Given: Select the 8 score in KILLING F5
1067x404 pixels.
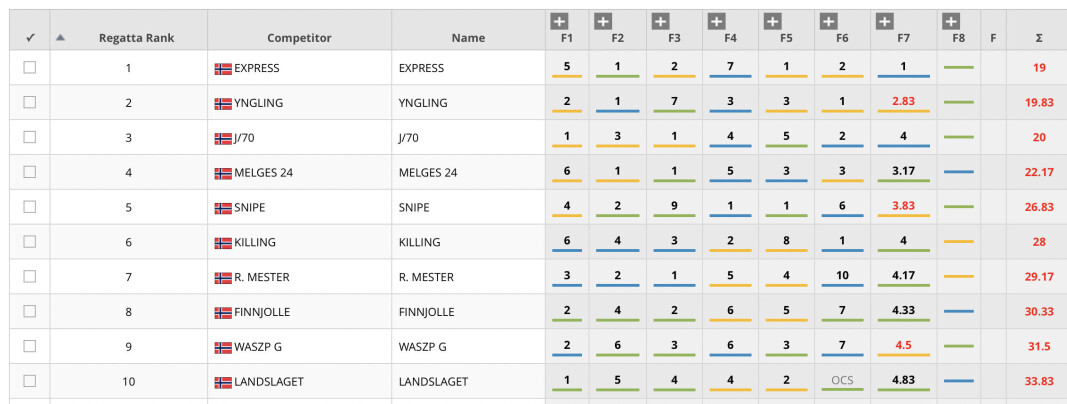Looking at the screenshot, I should tap(786, 240).
